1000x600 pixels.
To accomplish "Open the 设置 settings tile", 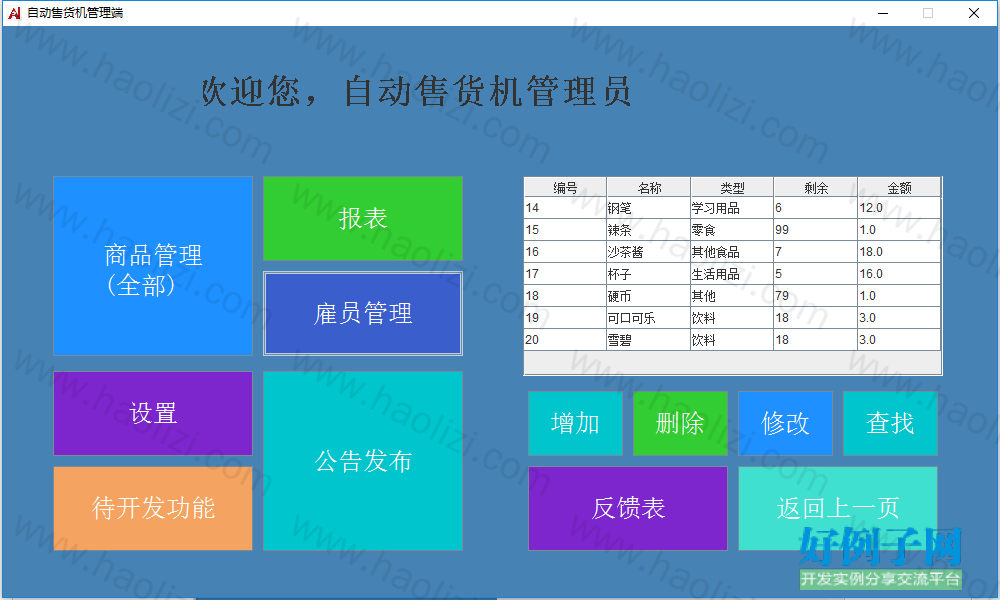I will point(153,413).
